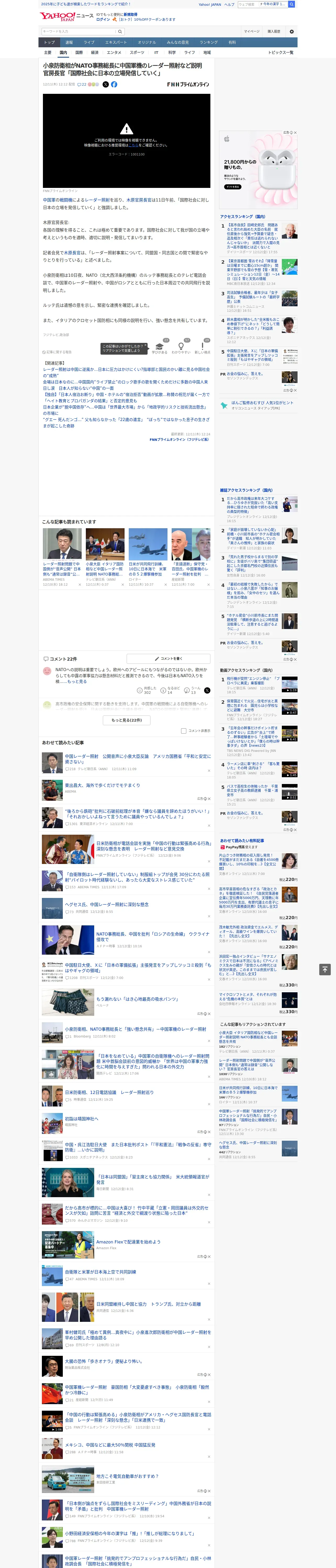This screenshot has height=1568, width=336.
Task: Share the article on Facebook
Action: (114, 85)
